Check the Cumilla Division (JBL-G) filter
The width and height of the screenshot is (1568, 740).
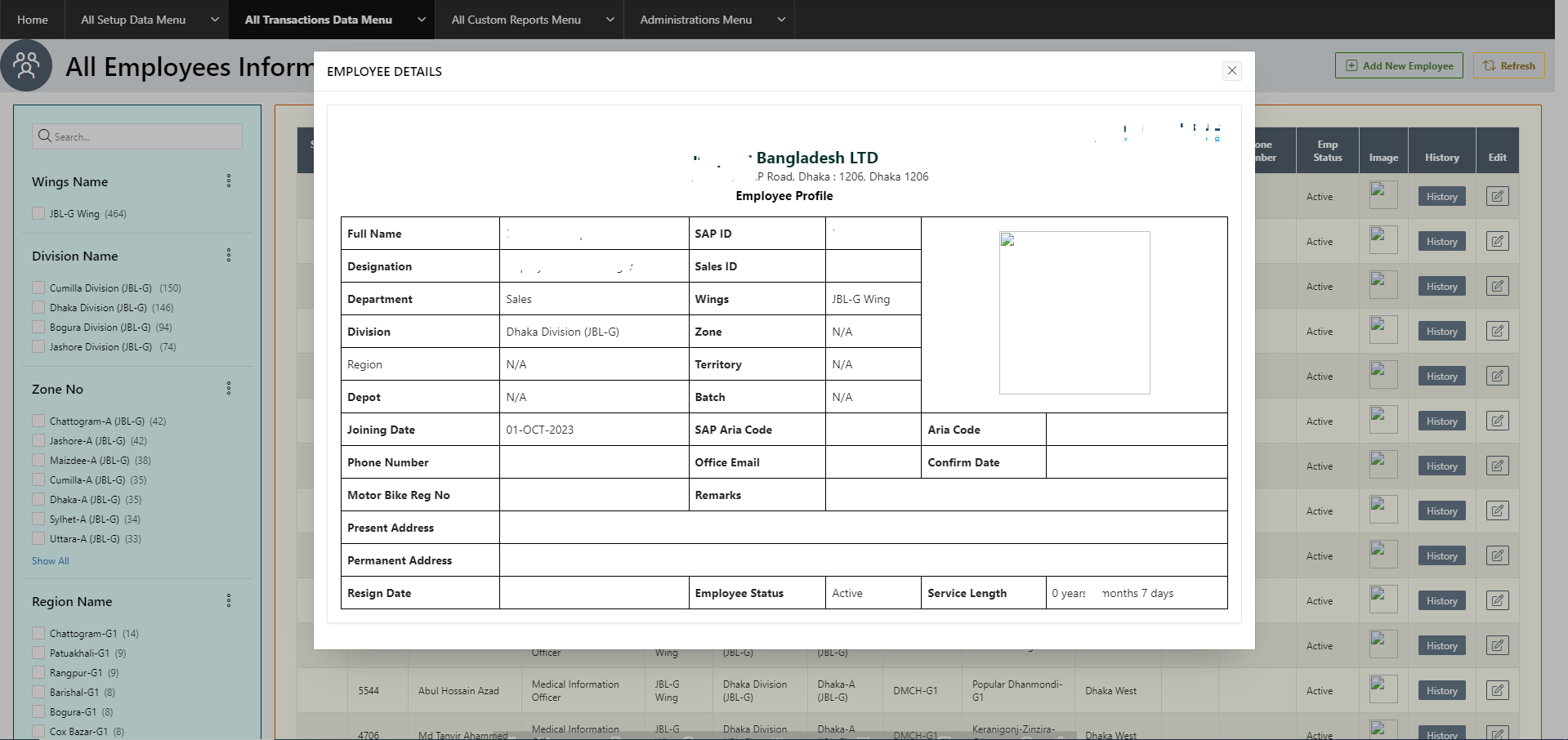pos(38,288)
